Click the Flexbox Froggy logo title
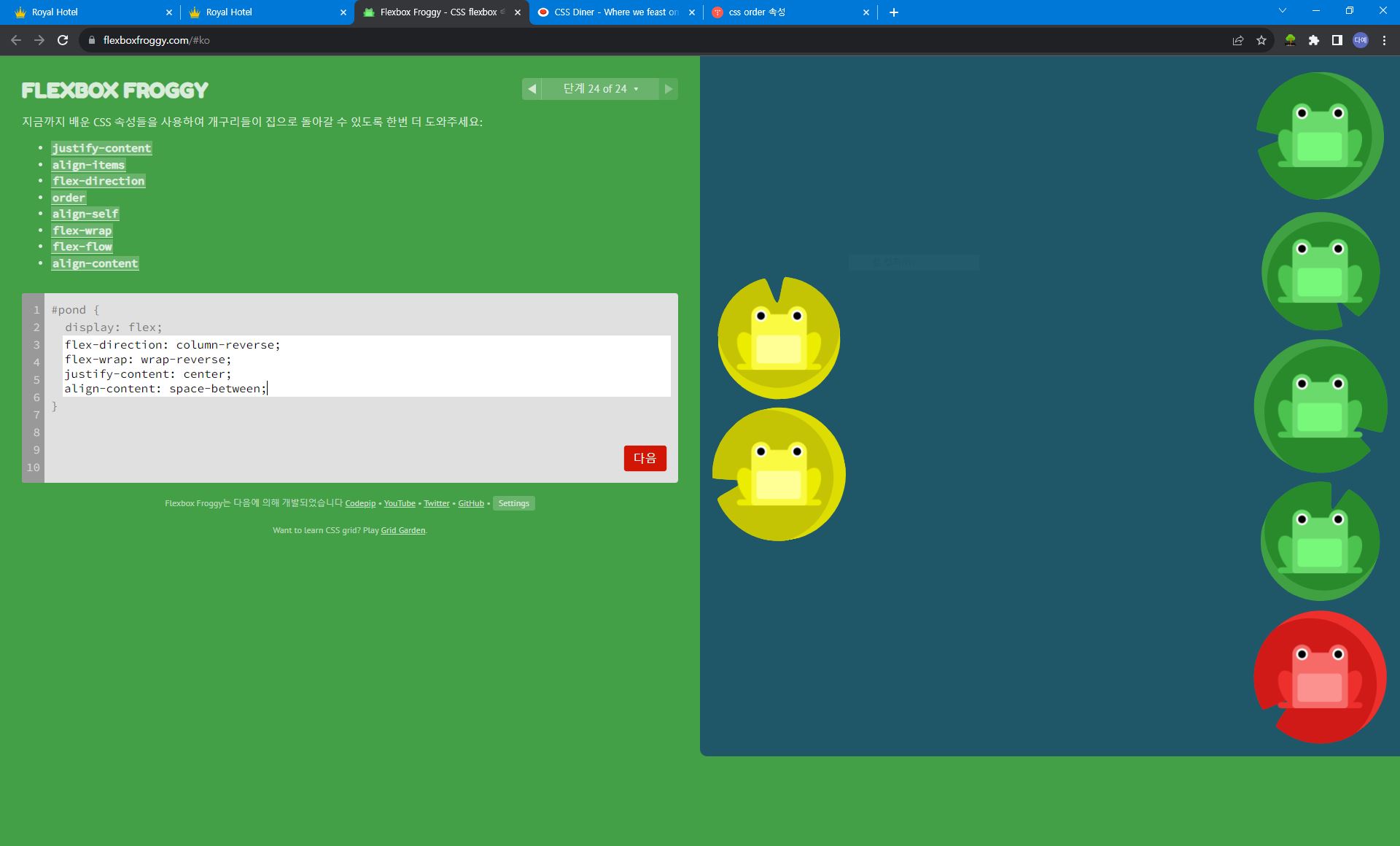1400x846 pixels. [114, 90]
